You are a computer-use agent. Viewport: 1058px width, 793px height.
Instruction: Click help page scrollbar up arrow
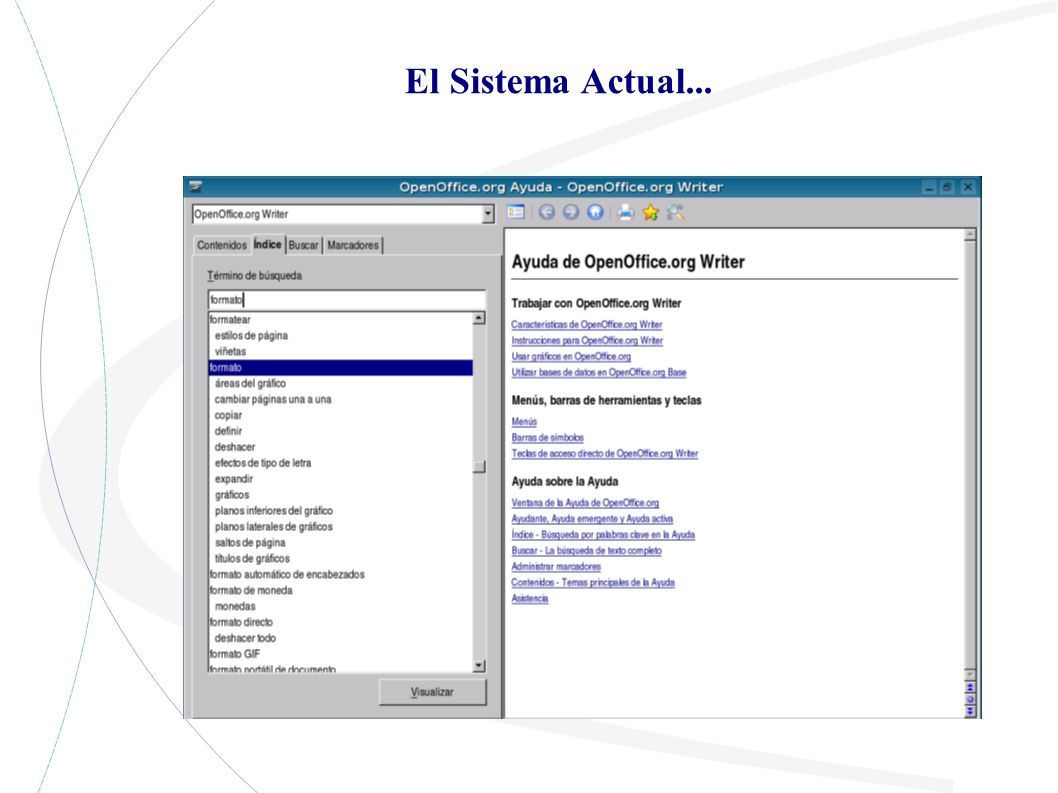(970, 235)
